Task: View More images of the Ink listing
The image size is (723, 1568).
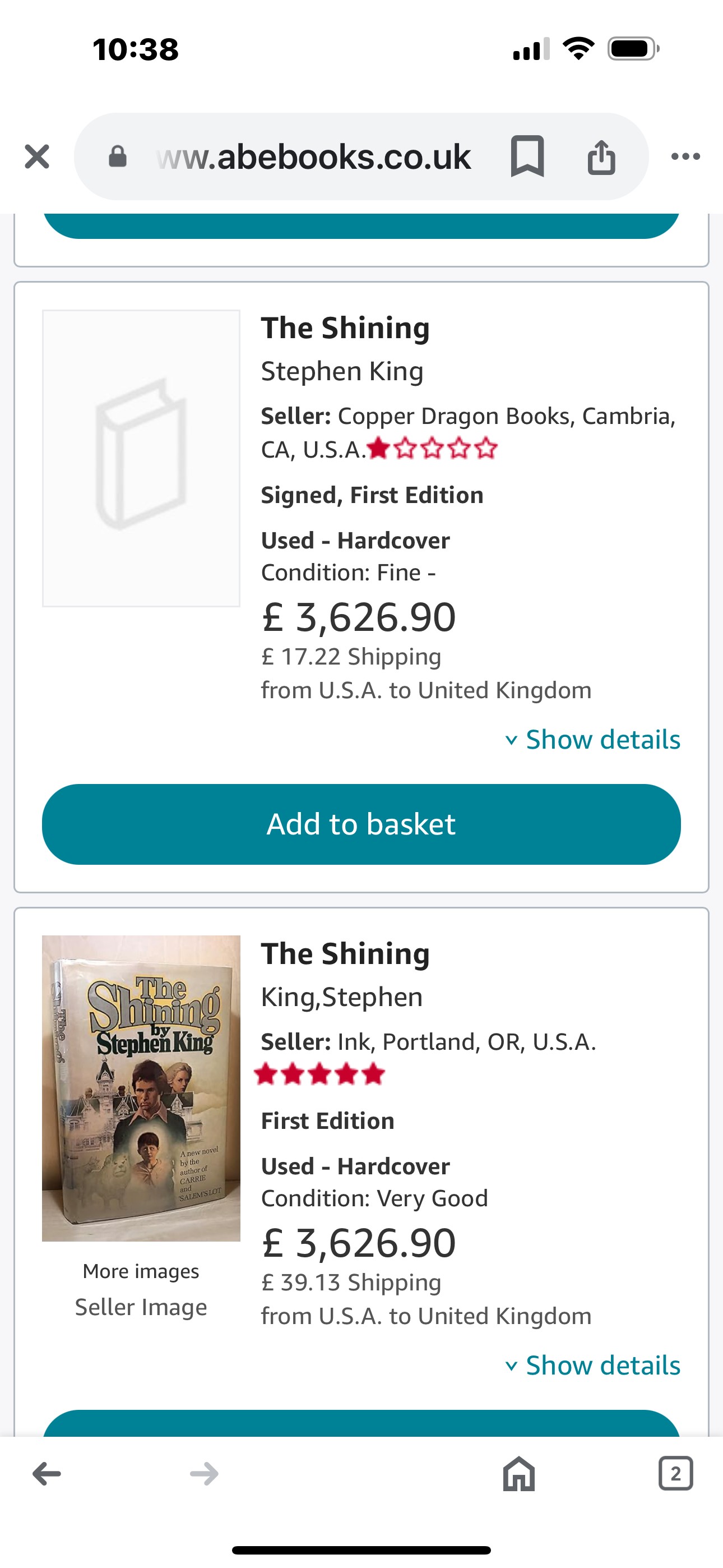Action: click(x=141, y=1271)
